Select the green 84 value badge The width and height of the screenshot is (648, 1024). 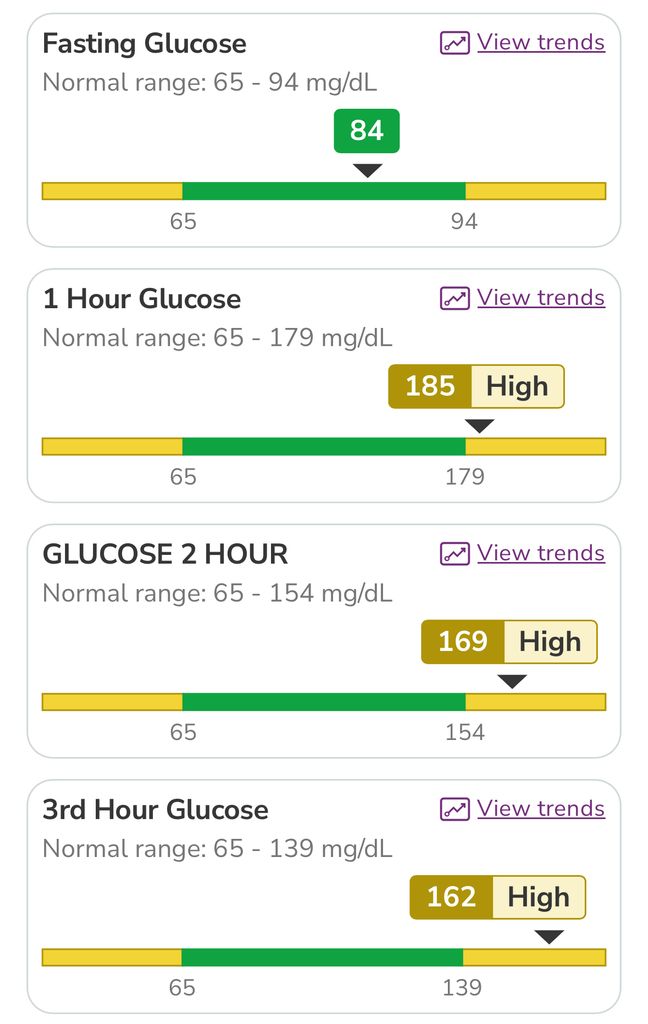coord(366,130)
